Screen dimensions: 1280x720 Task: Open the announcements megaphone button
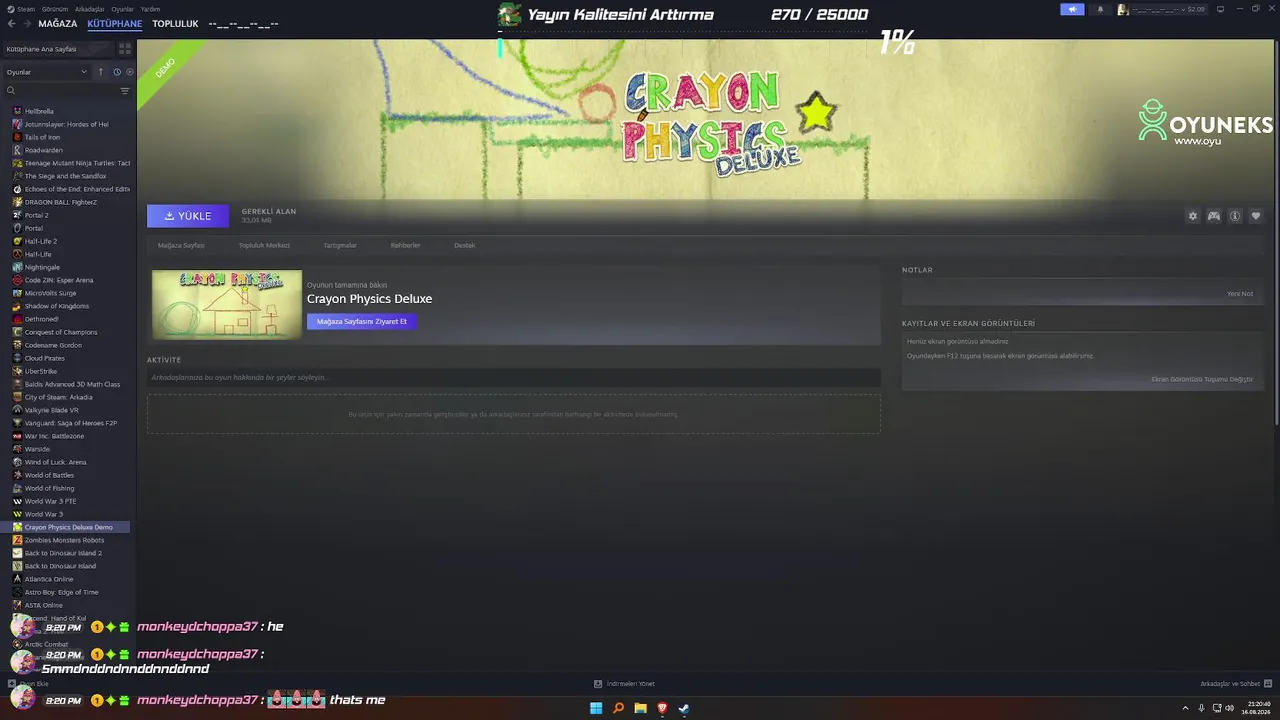[x=1072, y=9]
